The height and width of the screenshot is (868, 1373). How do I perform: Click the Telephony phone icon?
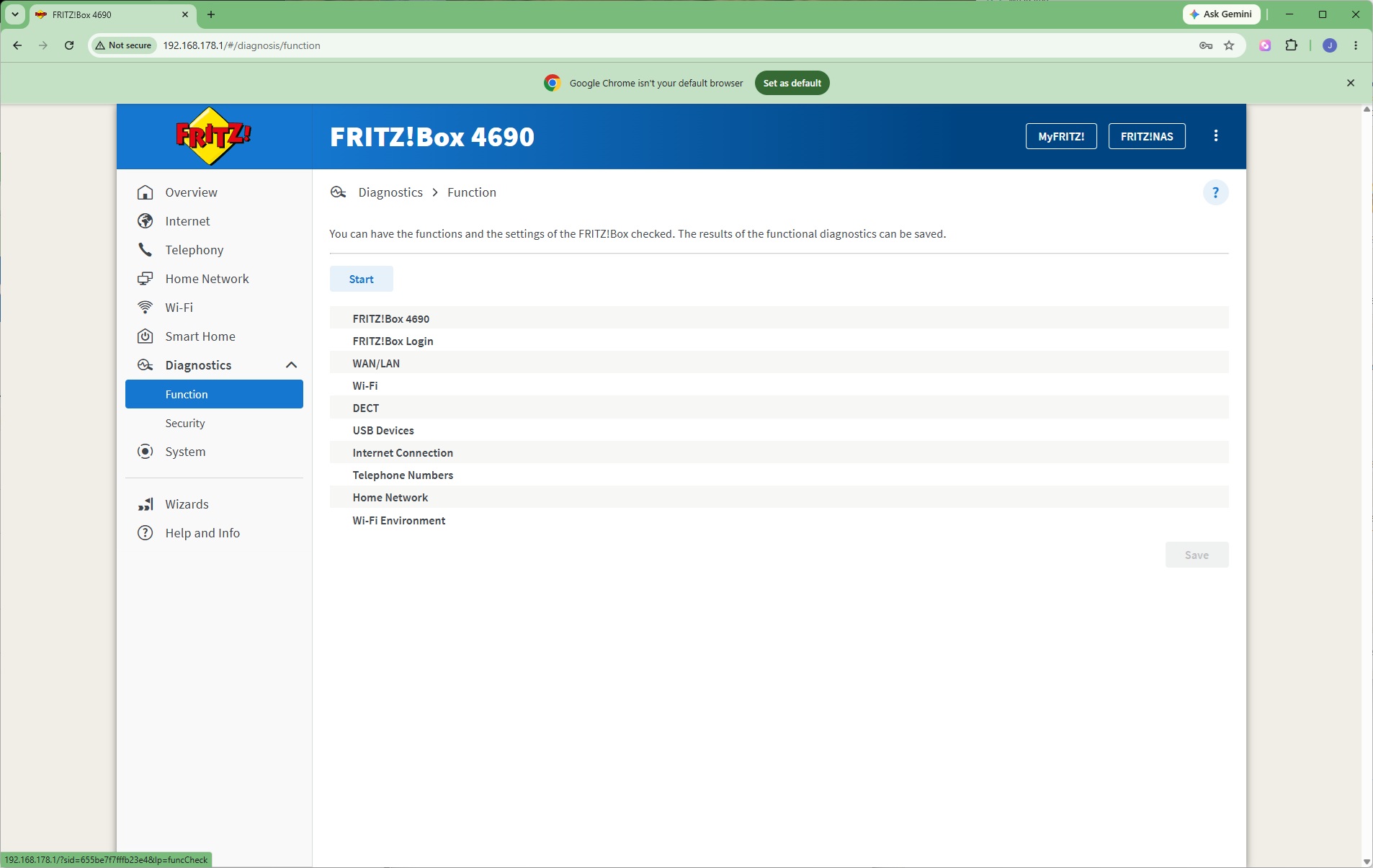click(x=146, y=250)
